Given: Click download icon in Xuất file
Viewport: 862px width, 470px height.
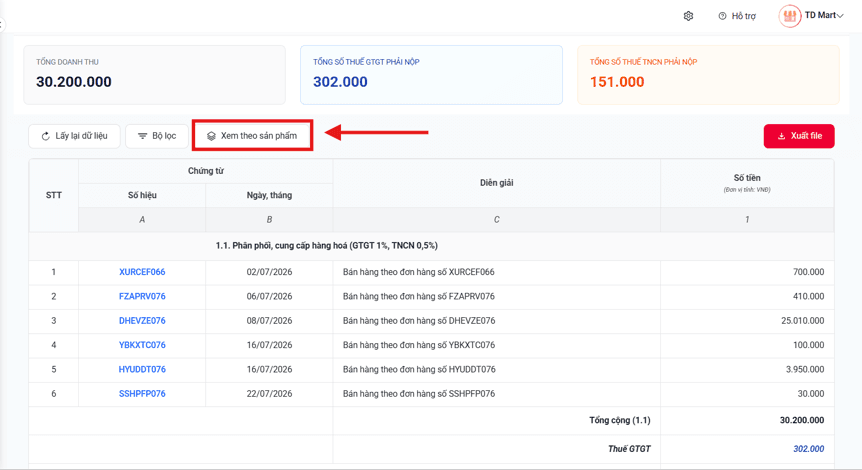Looking at the screenshot, I should coord(781,136).
